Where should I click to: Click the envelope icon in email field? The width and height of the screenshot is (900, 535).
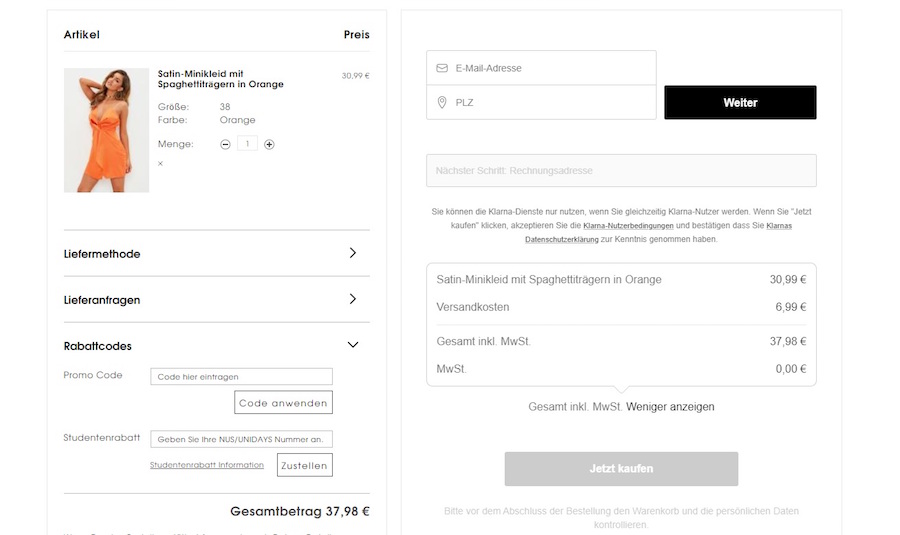pos(442,68)
